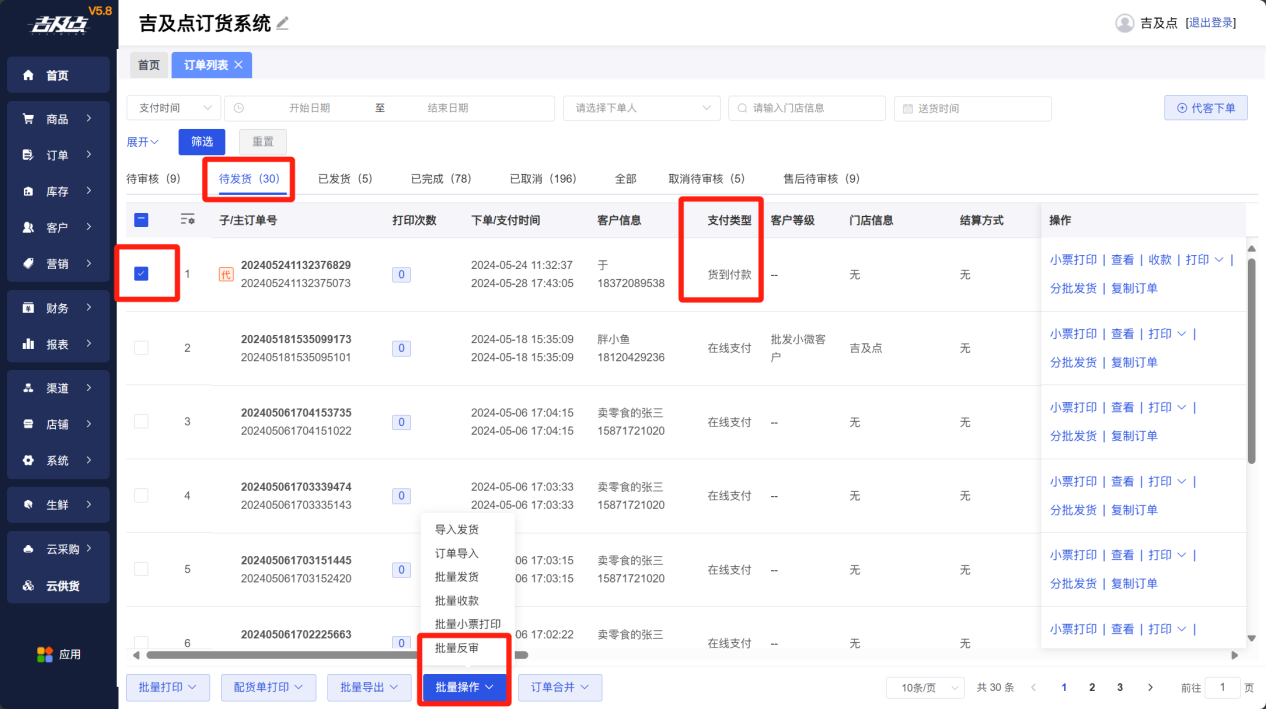Open the 营销 marketing tag sidebar item
This screenshot has width=1266, height=709.
[58, 264]
